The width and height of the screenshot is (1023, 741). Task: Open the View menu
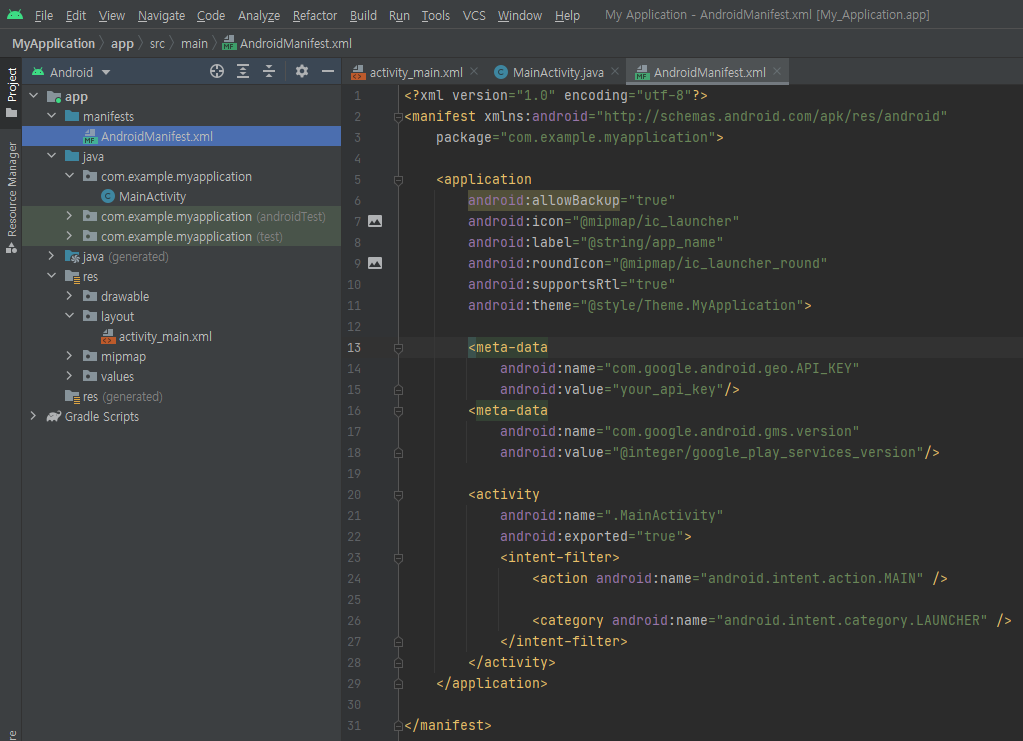pos(112,15)
